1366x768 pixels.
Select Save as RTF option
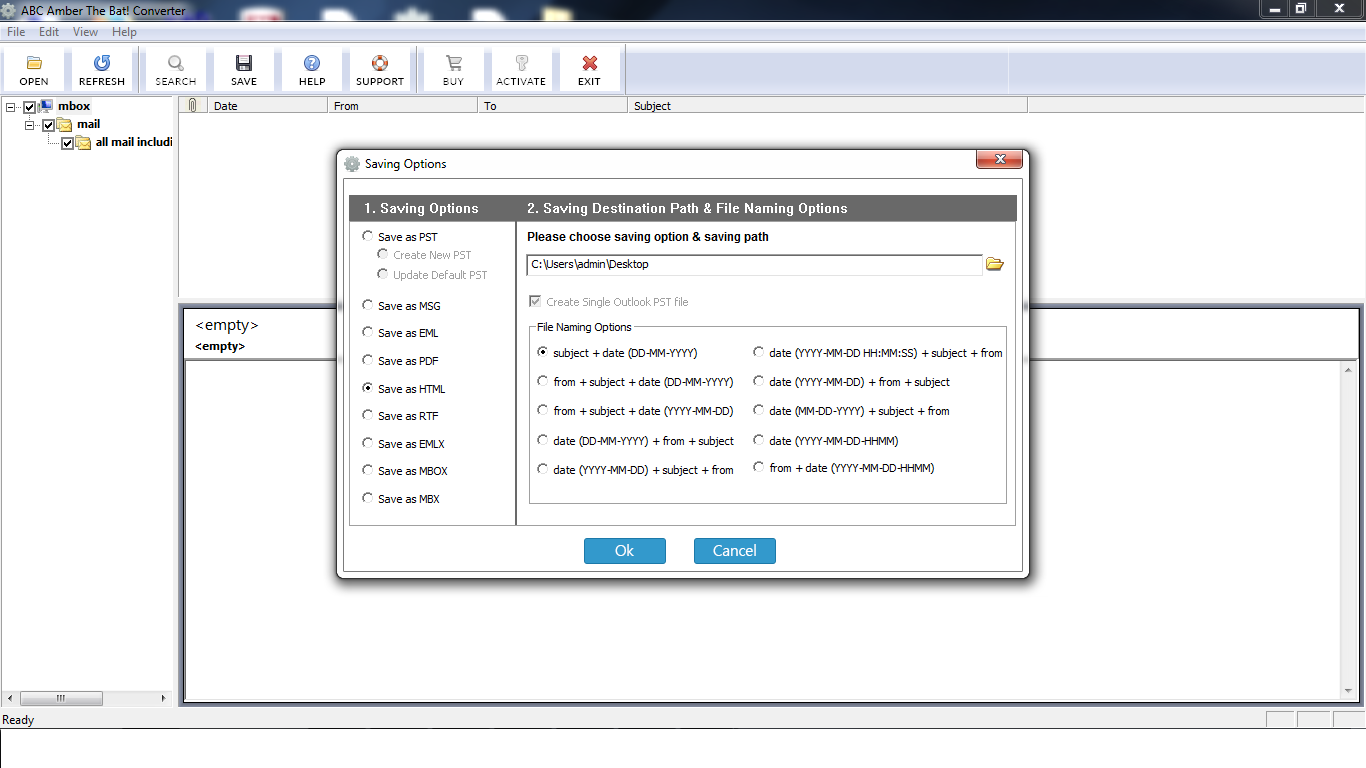click(400, 416)
